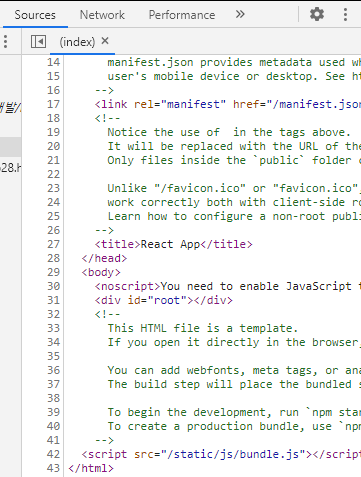361x477 pixels.
Task: Click line number 14 in gutter
Action: [x=53, y=62]
